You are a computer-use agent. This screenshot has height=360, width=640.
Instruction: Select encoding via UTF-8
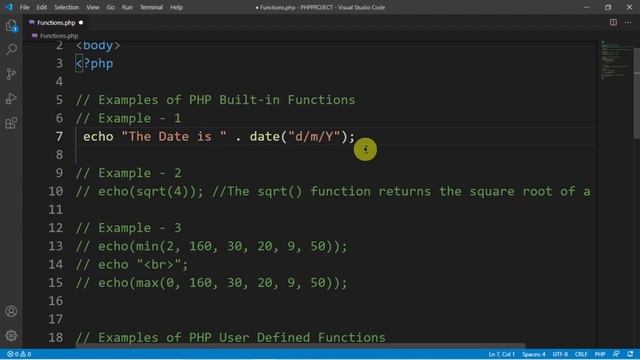point(560,354)
